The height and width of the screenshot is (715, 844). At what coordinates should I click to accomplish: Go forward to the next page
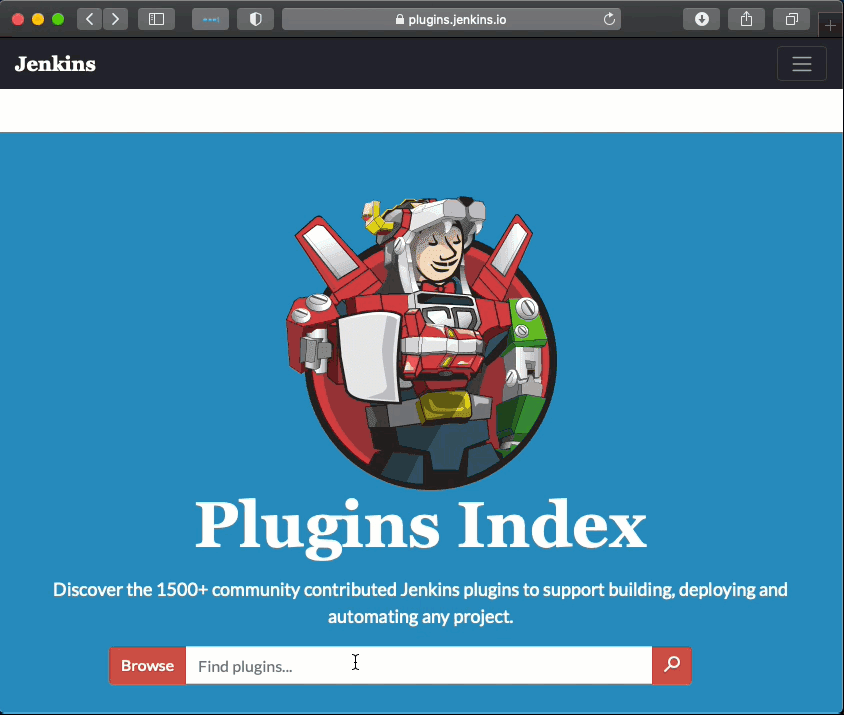click(x=115, y=19)
